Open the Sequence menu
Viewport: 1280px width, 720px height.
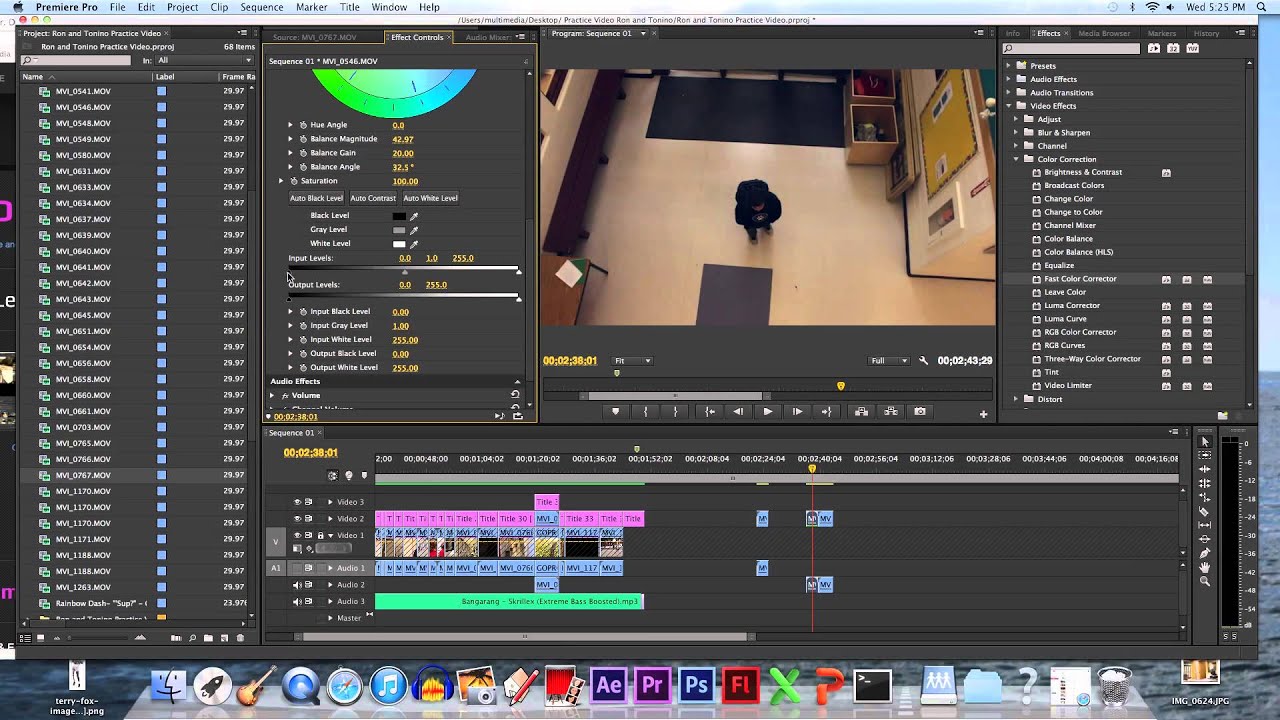click(x=261, y=7)
